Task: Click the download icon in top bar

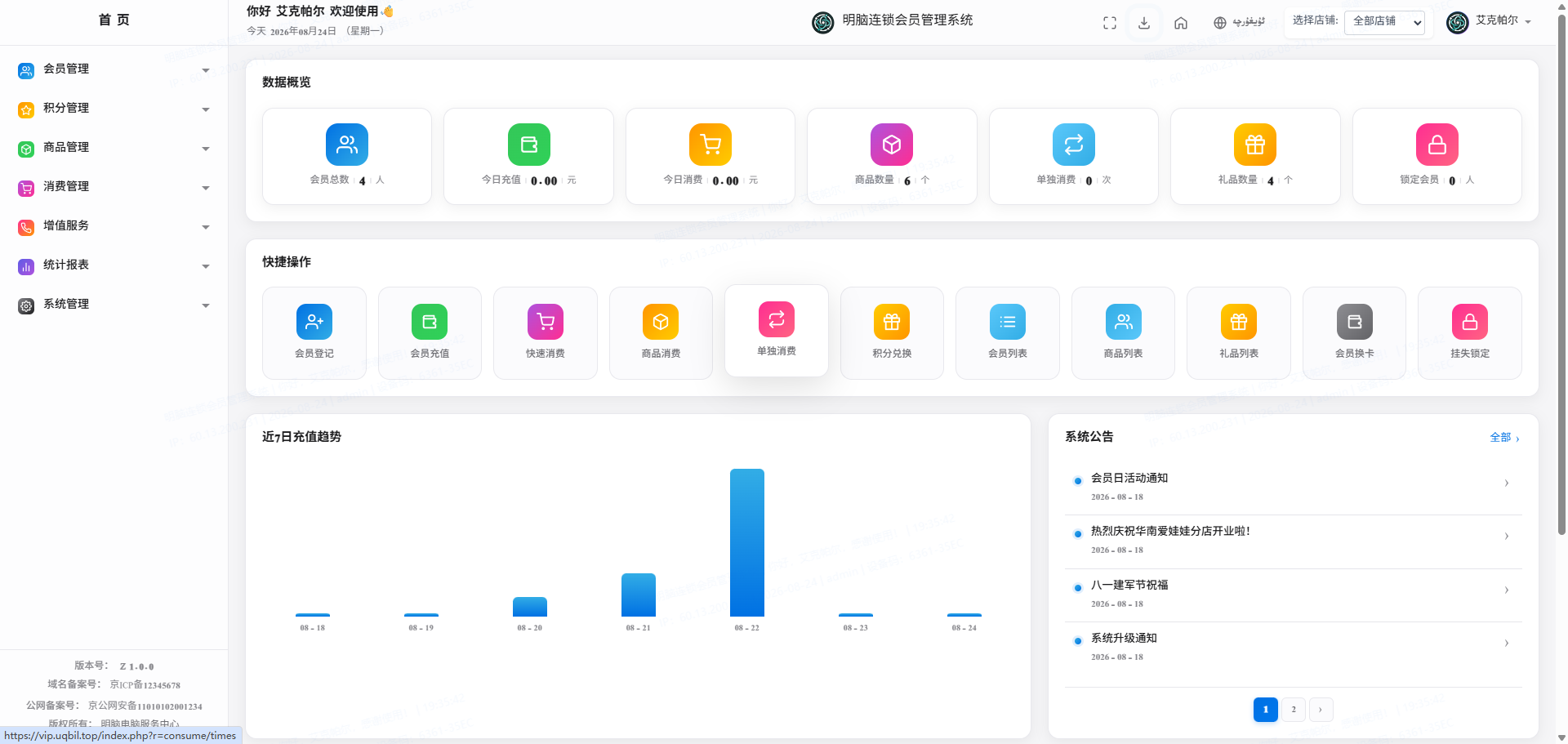Action: pos(1144,23)
